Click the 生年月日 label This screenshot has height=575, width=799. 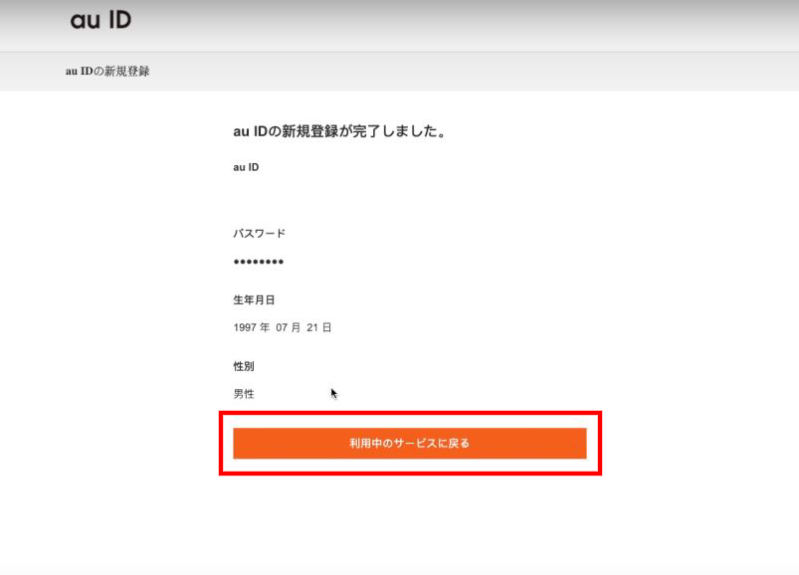pyautogui.click(x=253, y=300)
